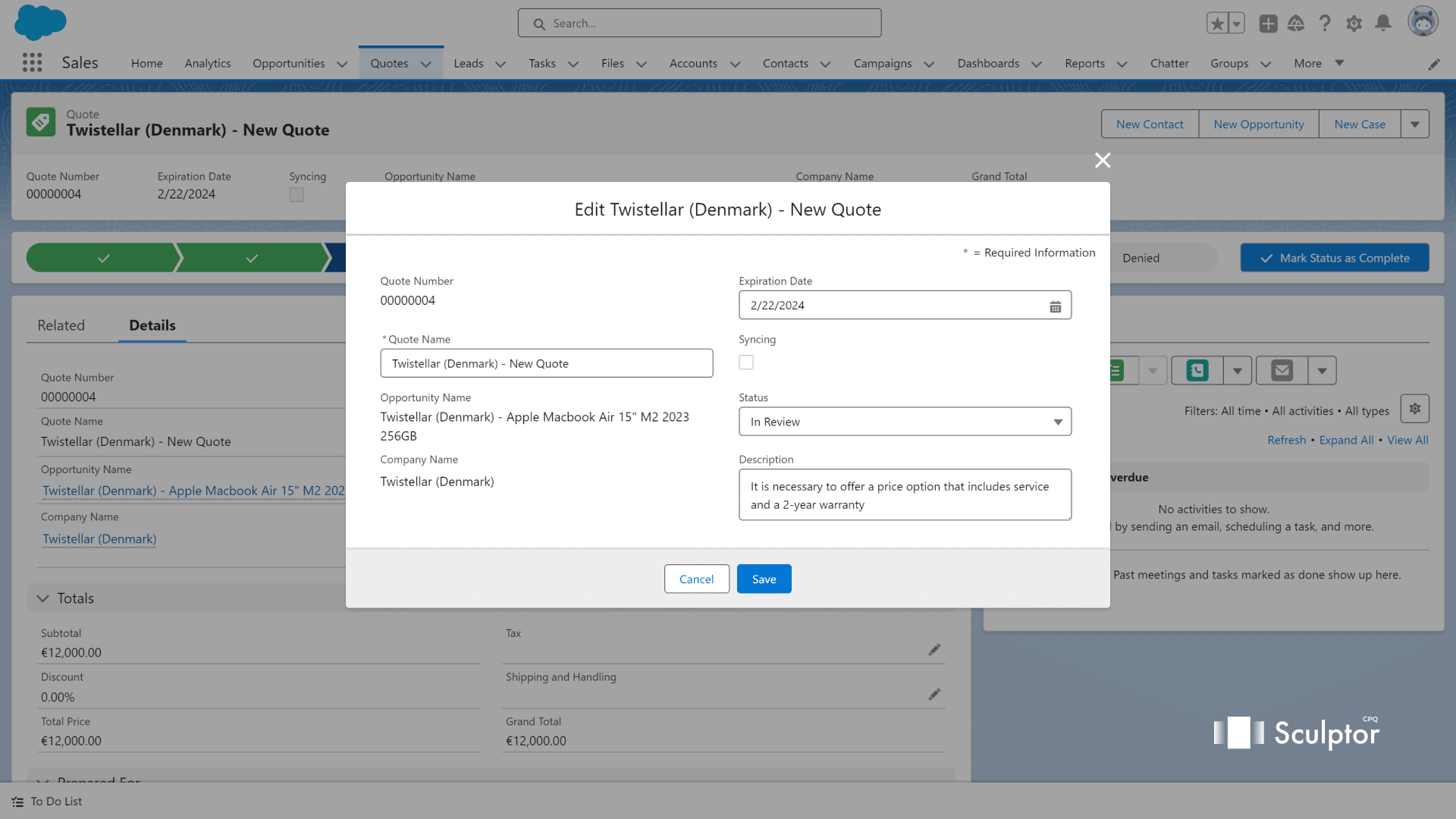The width and height of the screenshot is (1456, 819).
Task: Click the New Case button
Action: pyautogui.click(x=1360, y=124)
